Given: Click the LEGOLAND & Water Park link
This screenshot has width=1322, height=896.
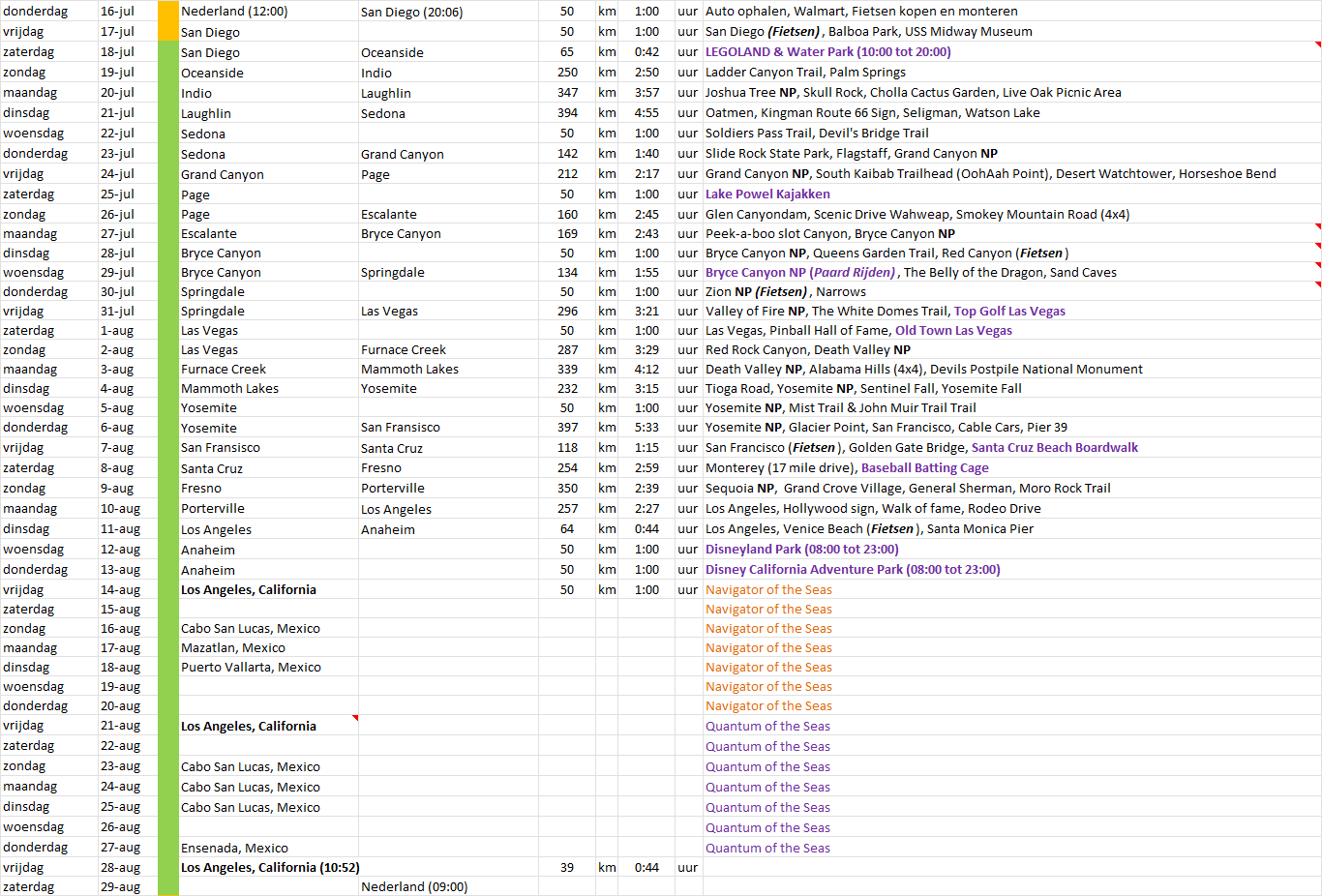Looking at the screenshot, I should [x=827, y=52].
